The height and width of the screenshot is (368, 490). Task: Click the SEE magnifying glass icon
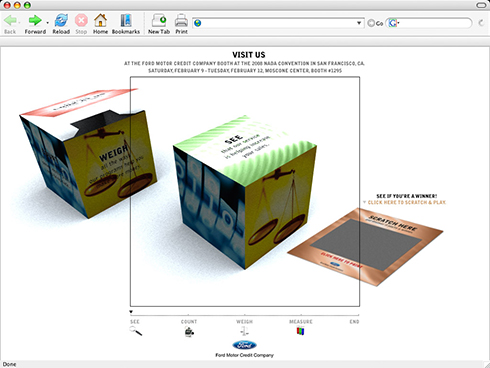pyautogui.click(x=136, y=331)
